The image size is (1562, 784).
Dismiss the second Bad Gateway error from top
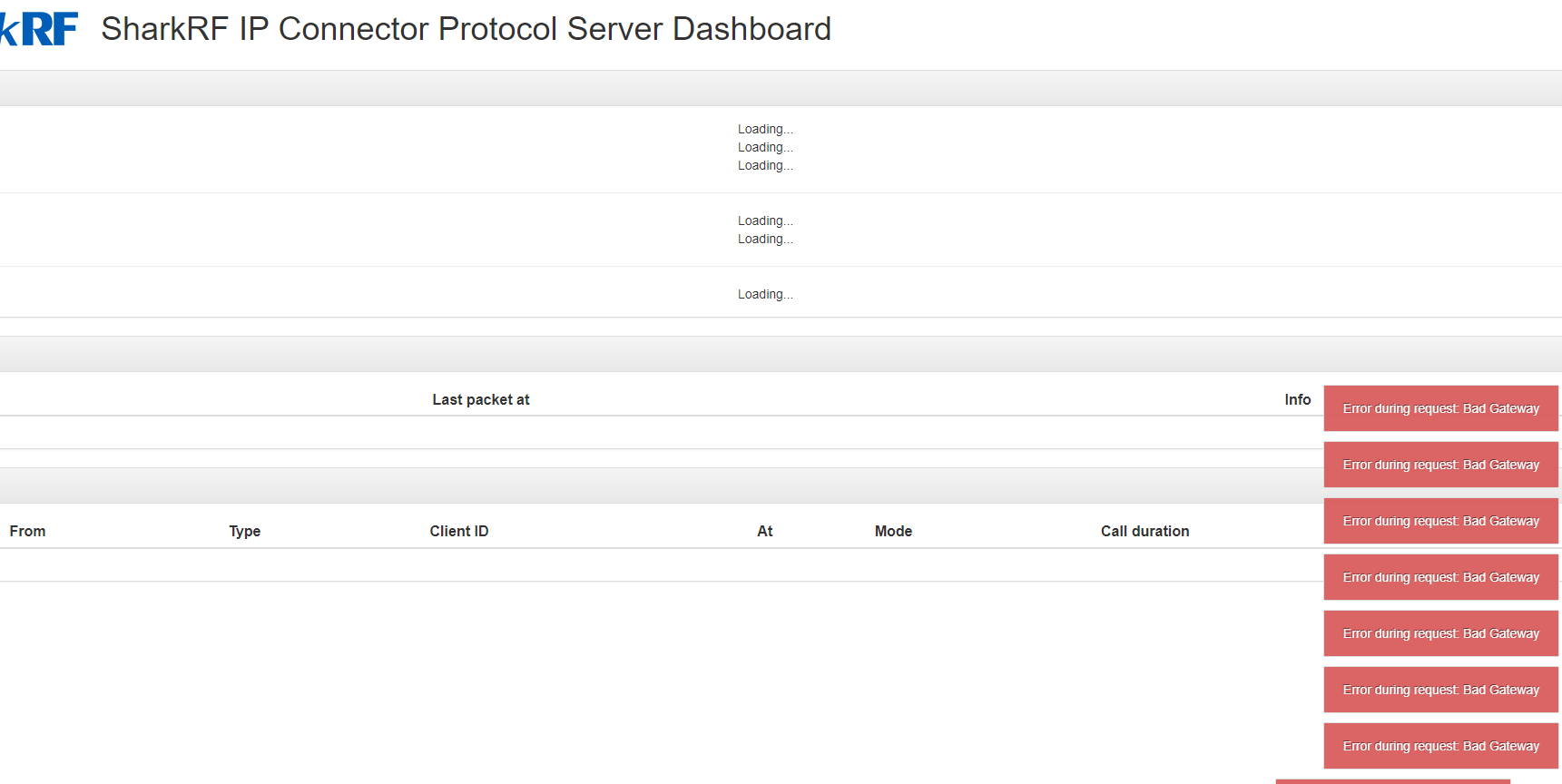pyautogui.click(x=1440, y=465)
